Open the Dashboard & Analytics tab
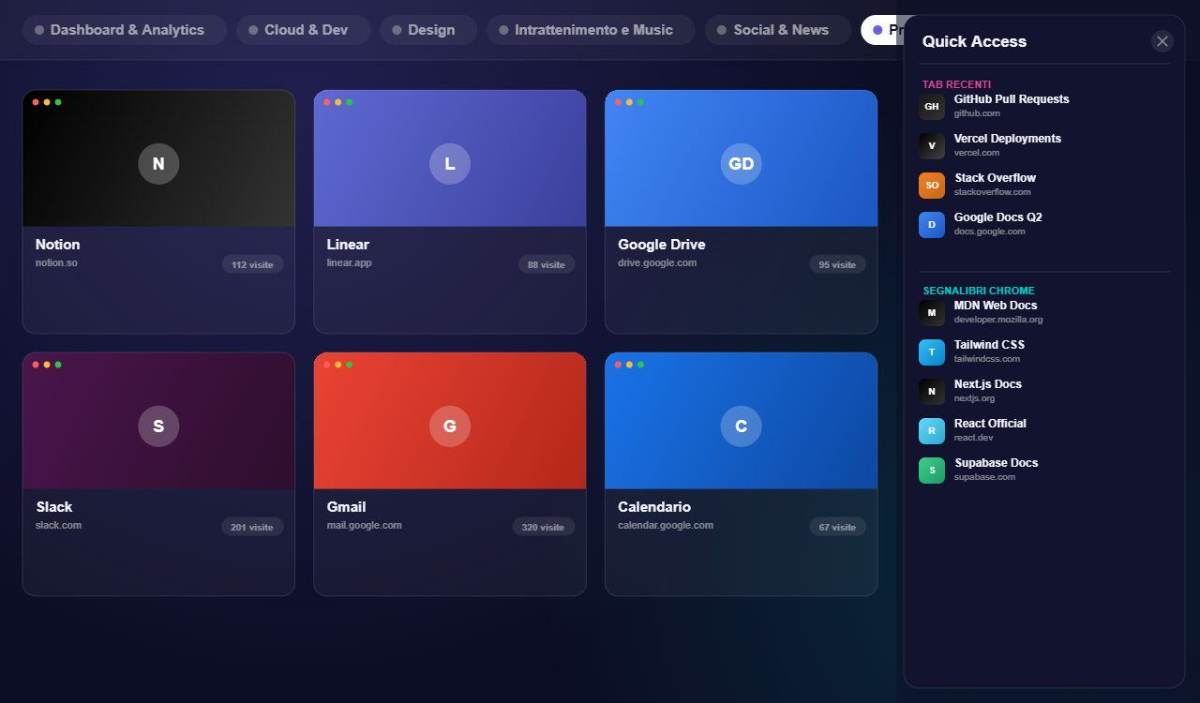 pos(122,30)
